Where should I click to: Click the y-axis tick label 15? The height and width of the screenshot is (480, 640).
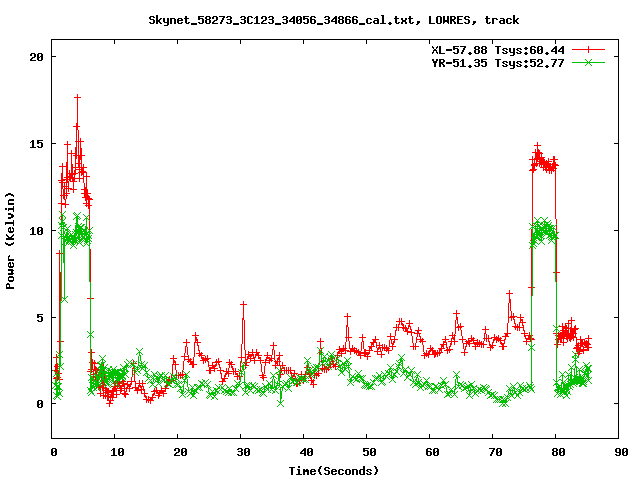[36, 144]
